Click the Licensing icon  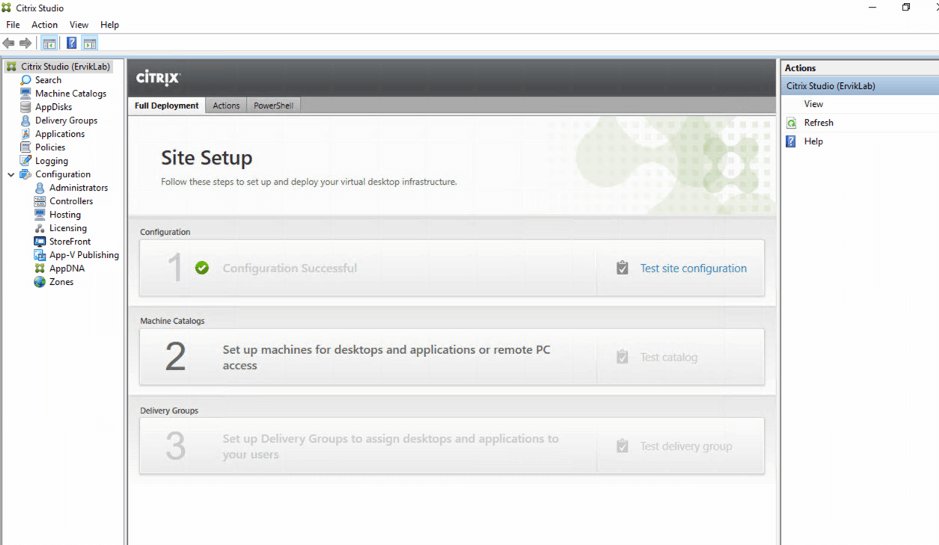click(40, 228)
